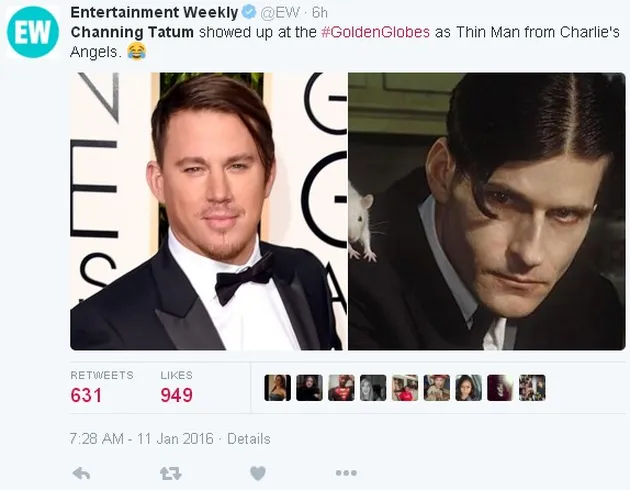
Task: View the 949 likes count
Action: pyautogui.click(x=176, y=395)
